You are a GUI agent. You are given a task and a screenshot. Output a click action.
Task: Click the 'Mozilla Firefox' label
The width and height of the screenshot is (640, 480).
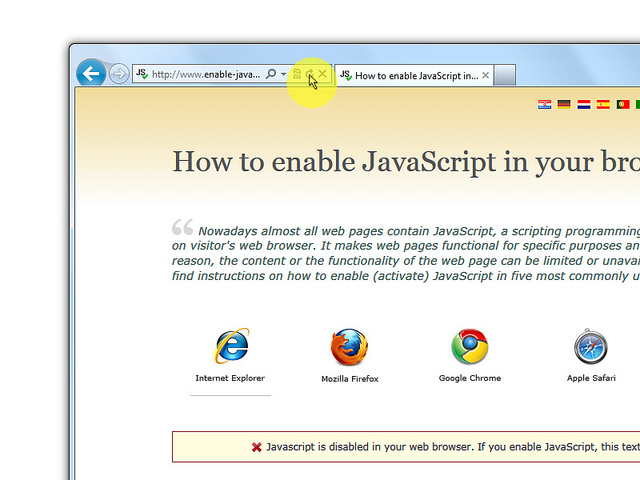pyautogui.click(x=350, y=379)
